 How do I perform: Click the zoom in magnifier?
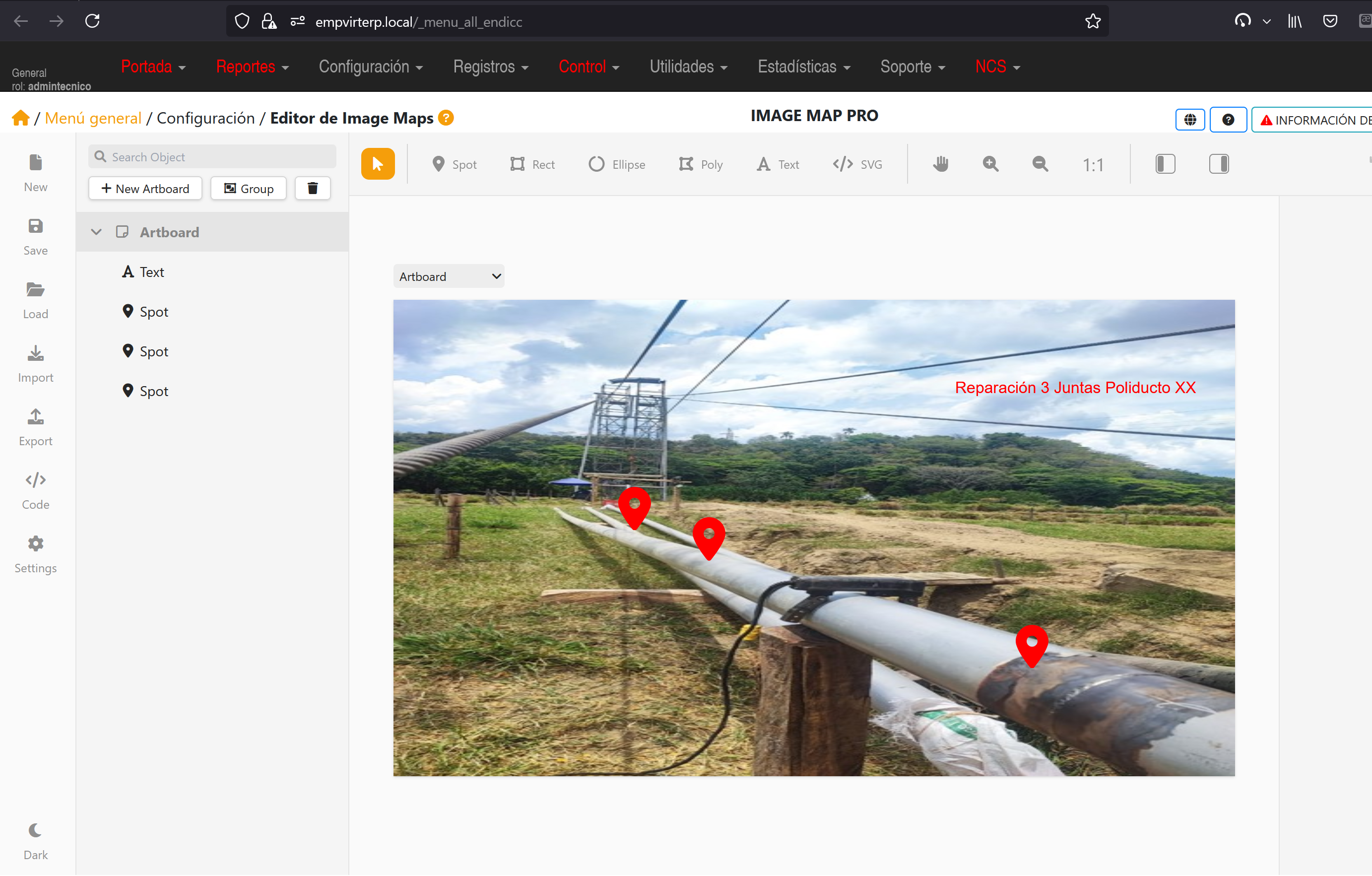point(990,164)
